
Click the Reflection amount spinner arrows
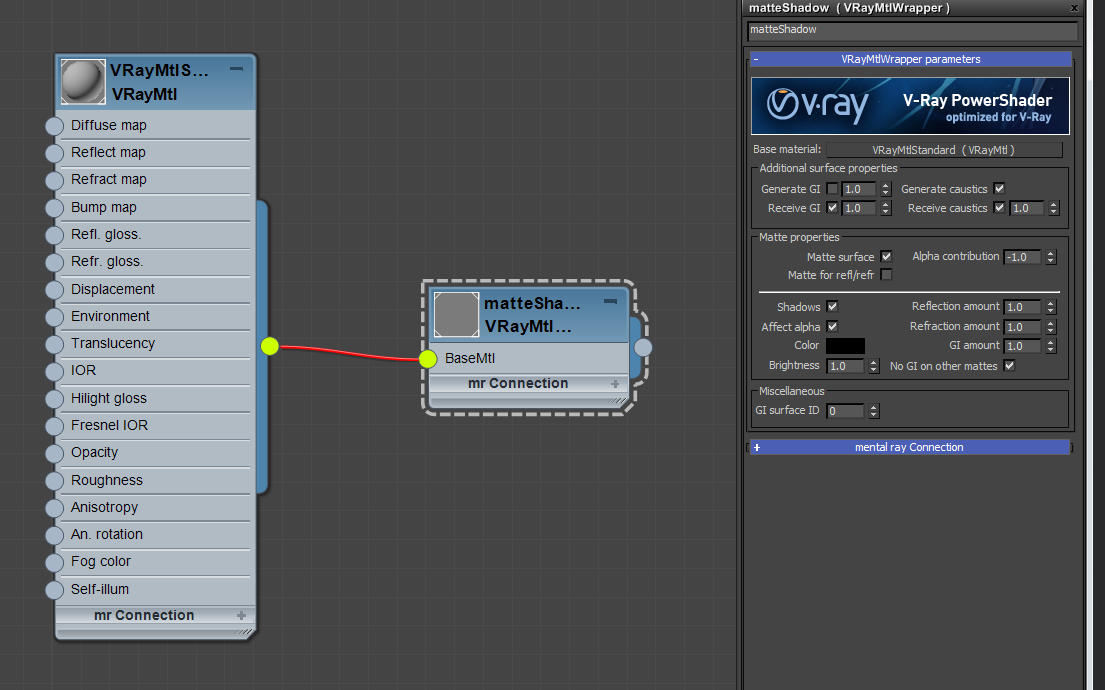[x=1051, y=307]
